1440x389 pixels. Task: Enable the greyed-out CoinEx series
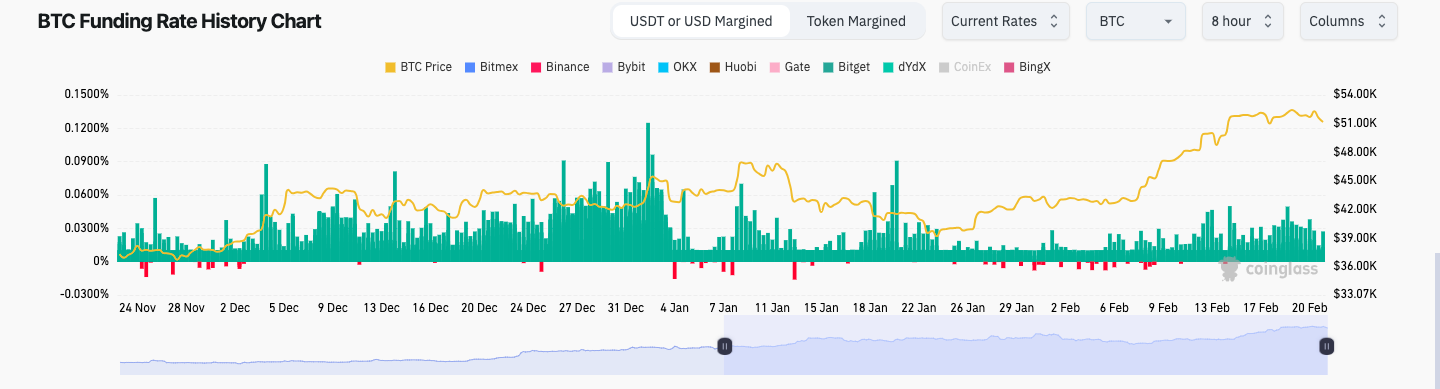964,67
